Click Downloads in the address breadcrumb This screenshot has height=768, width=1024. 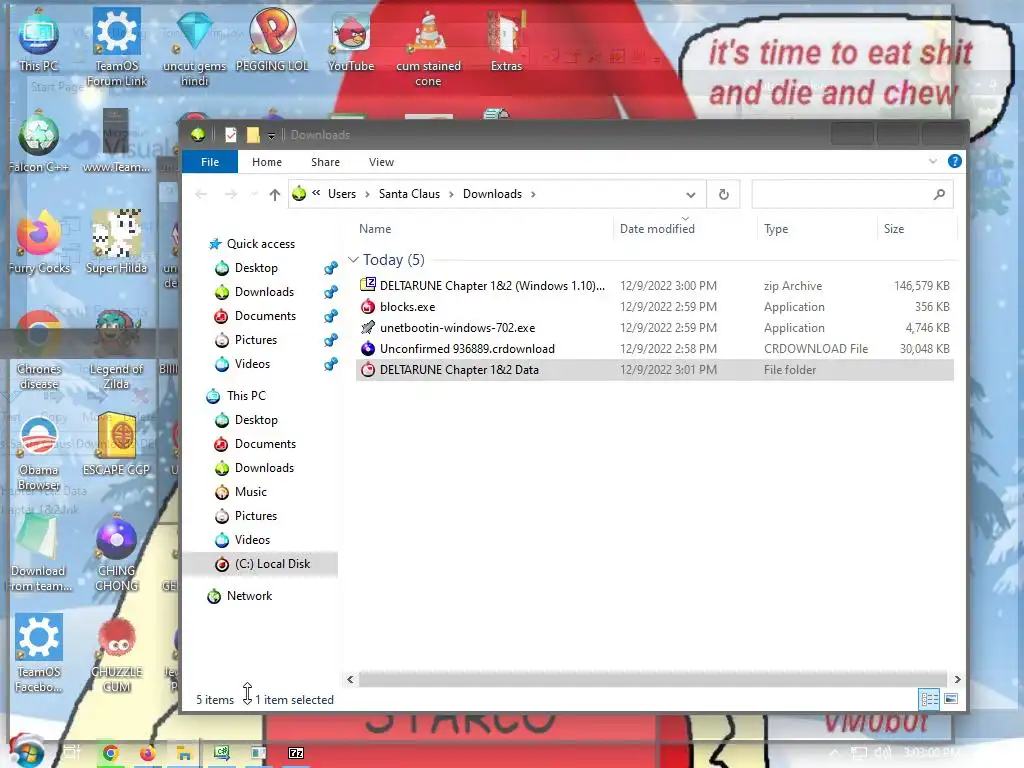click(492, 194)
